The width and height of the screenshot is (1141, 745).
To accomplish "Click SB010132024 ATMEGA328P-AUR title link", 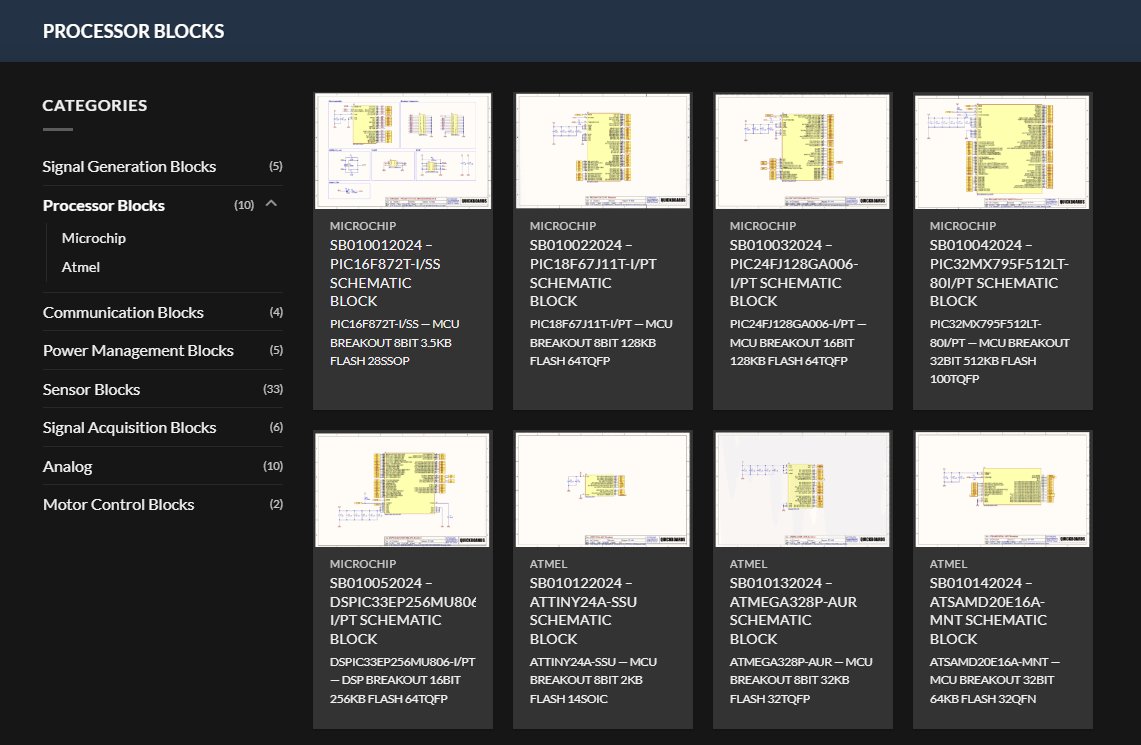I will (793, 611).
